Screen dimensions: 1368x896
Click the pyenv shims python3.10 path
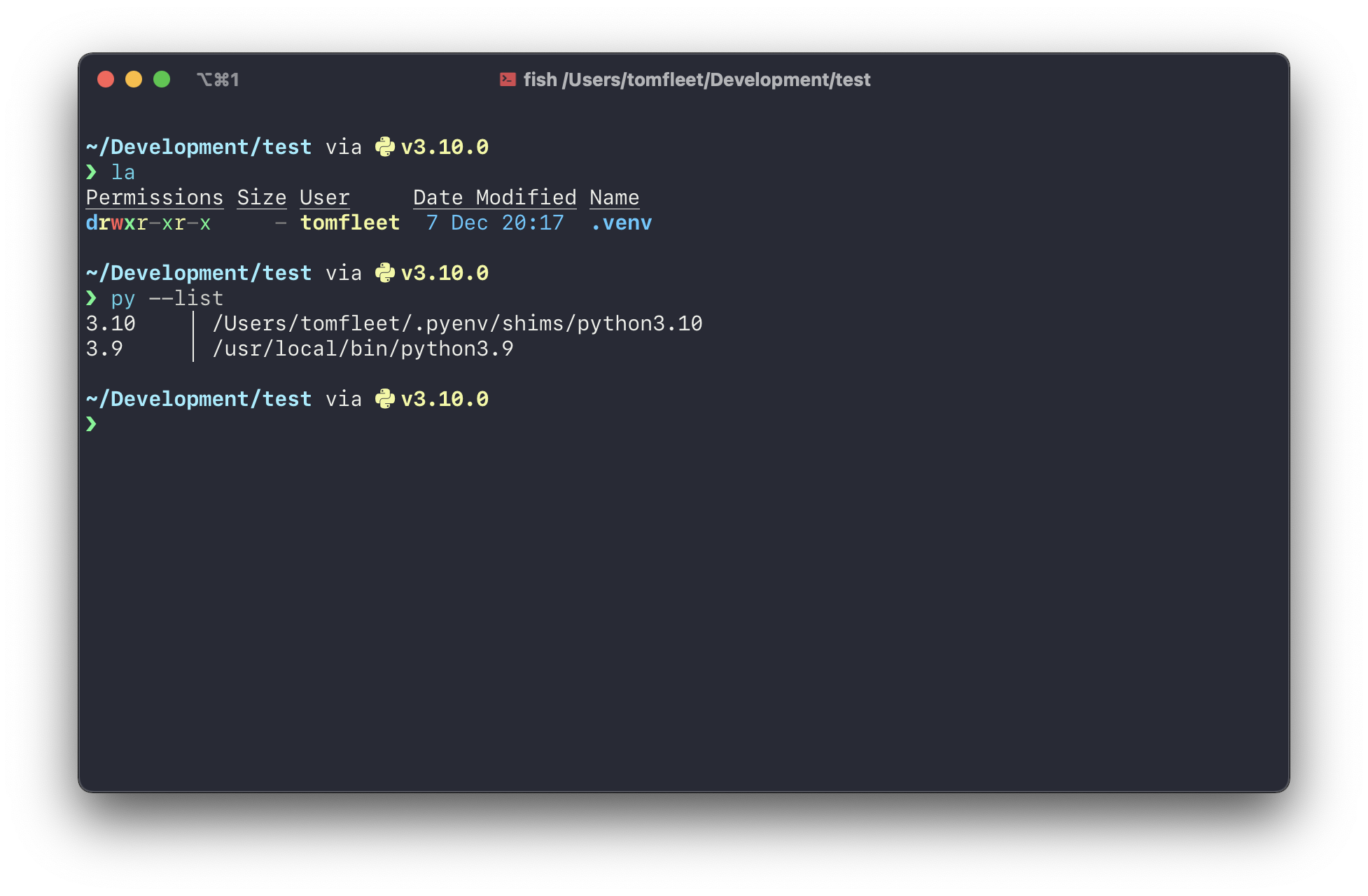click(x=457, y=323)
